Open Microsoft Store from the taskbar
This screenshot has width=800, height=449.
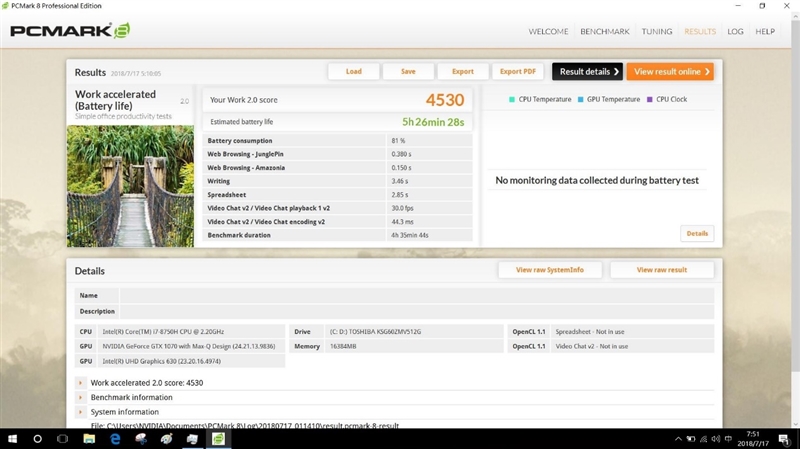(x=142, y=439)
